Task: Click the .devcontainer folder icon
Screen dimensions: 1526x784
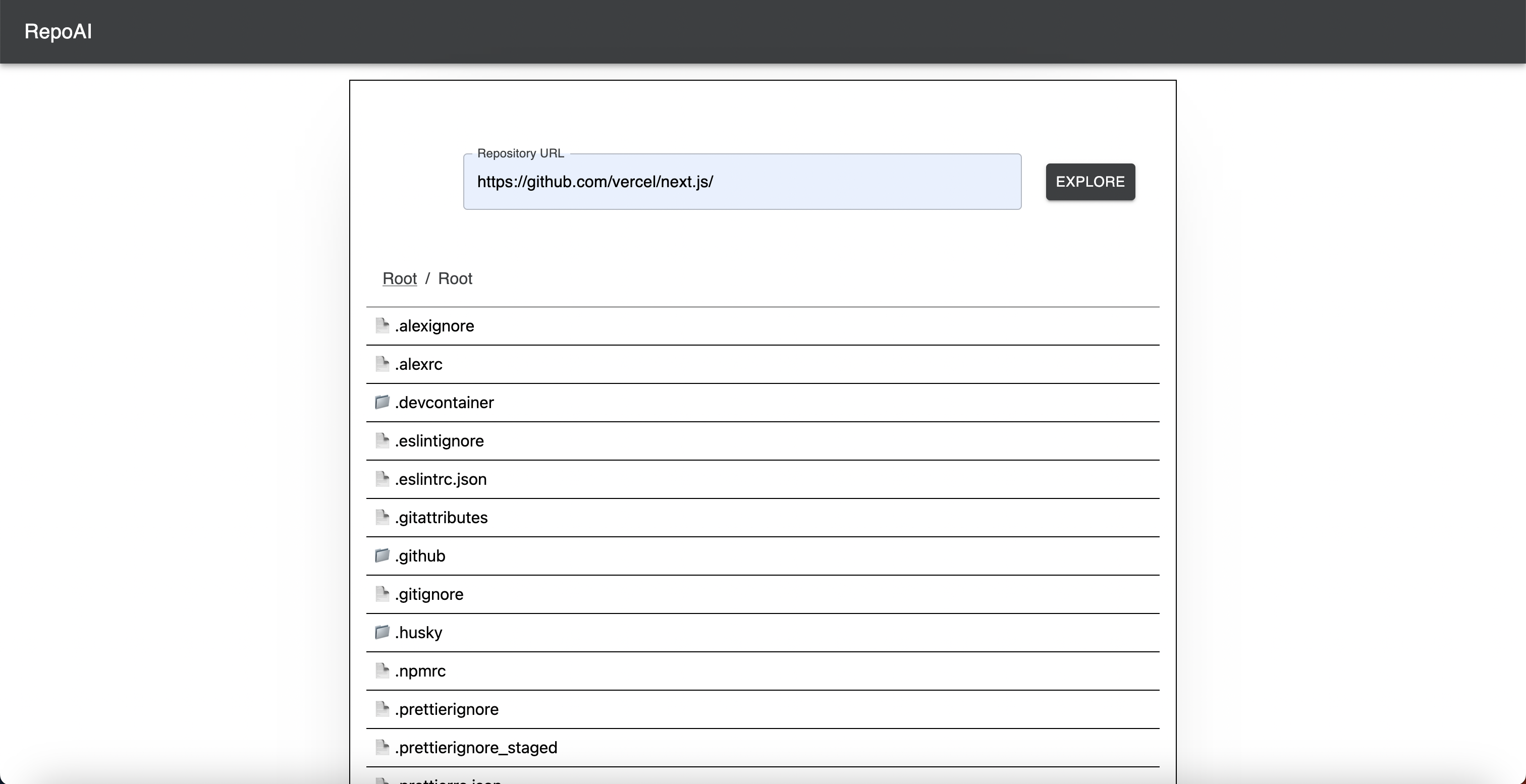Action: pos(382,402)
